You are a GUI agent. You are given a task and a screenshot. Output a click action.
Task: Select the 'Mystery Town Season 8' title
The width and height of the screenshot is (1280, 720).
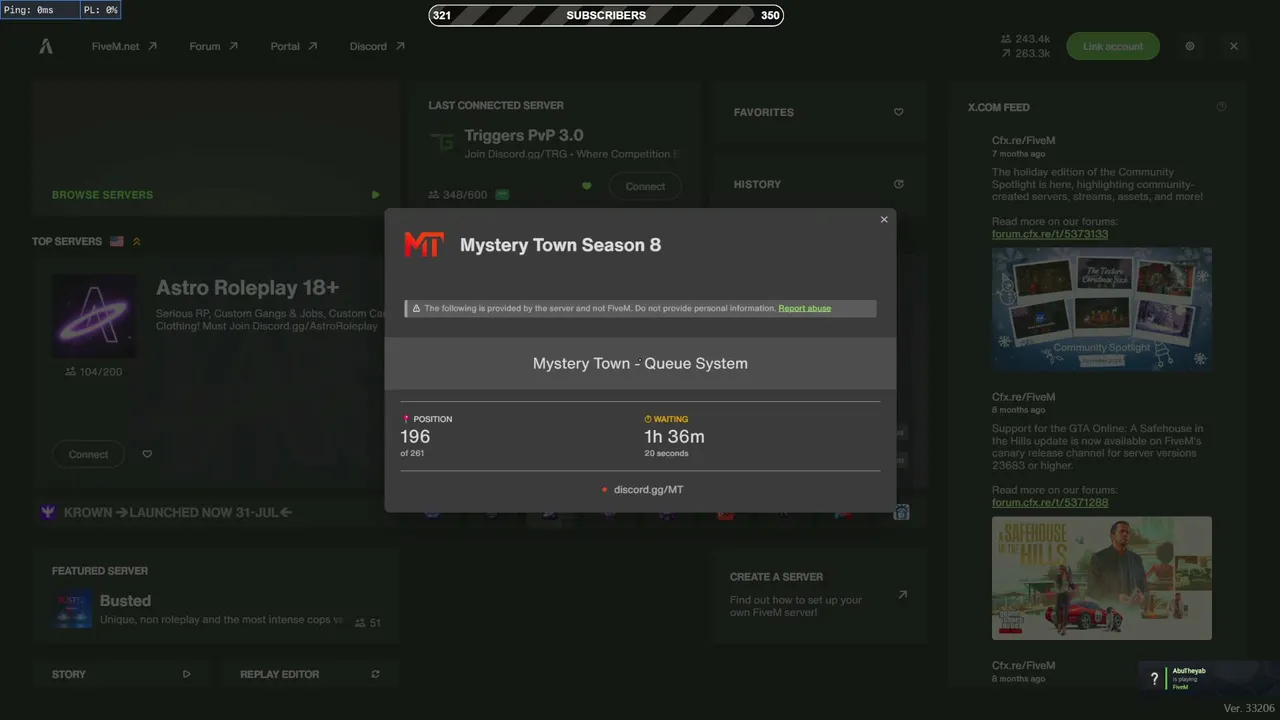tap(560, 245)
